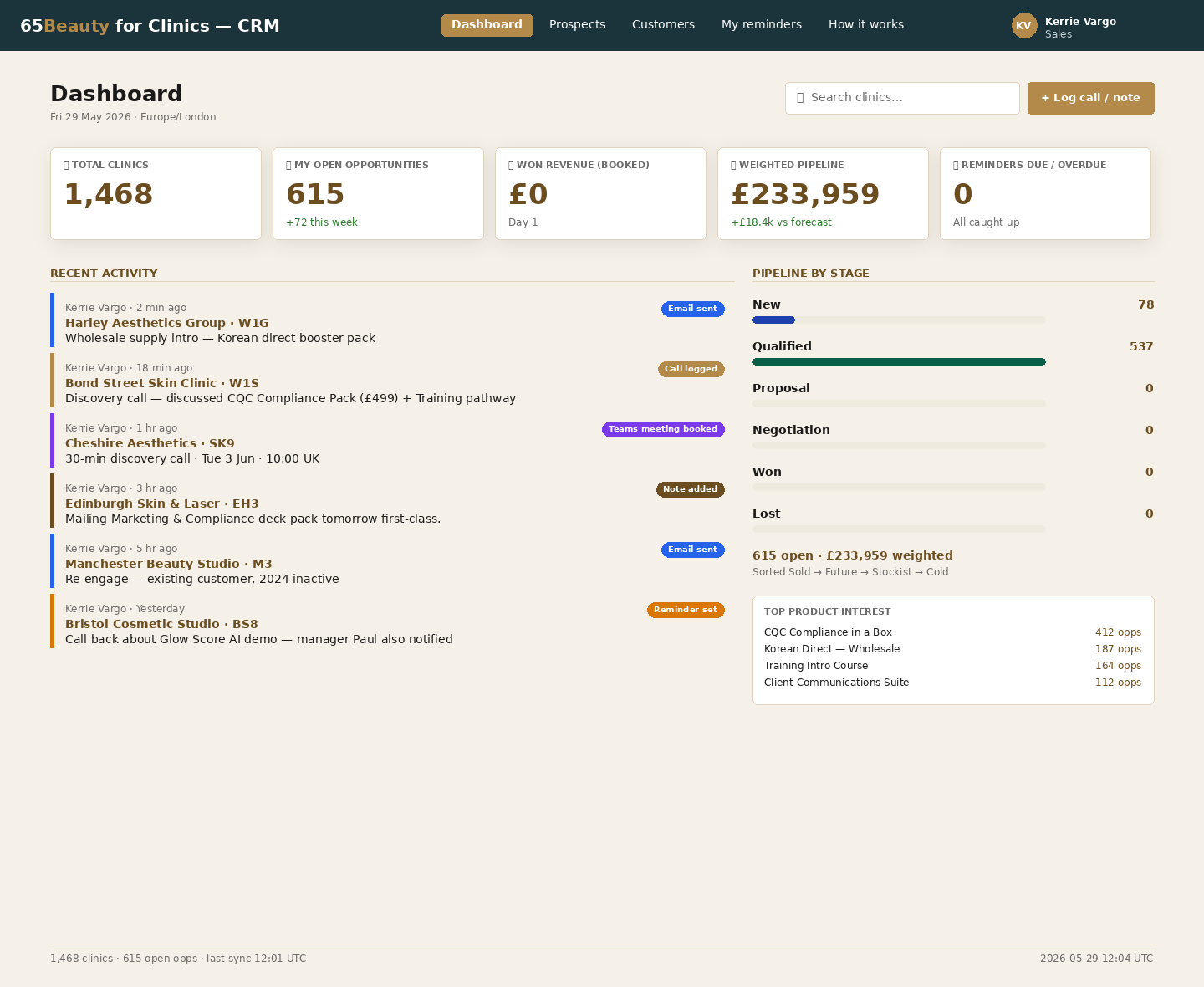The width and height of the screenshot is (1204, 987).
Task: Click the 1,468 total clinics value
Action: 109,194
